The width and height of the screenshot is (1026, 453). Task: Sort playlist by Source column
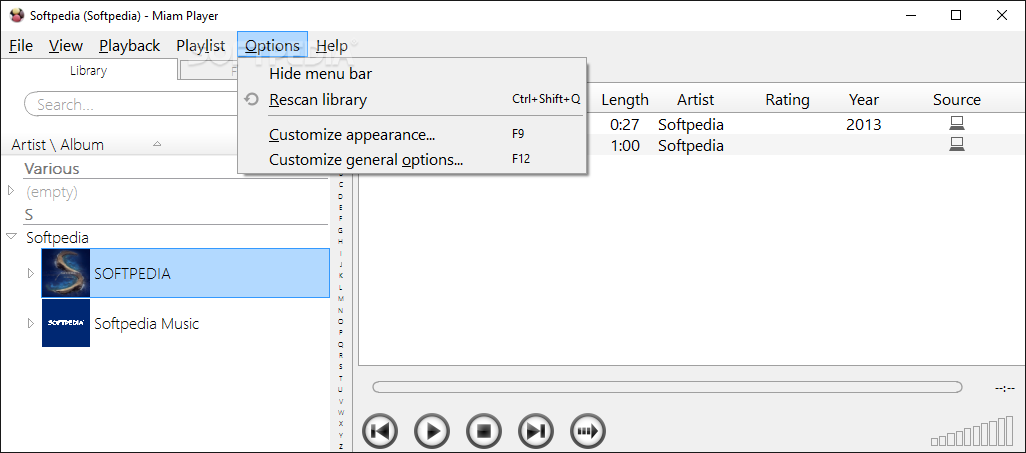coord(957,100)
